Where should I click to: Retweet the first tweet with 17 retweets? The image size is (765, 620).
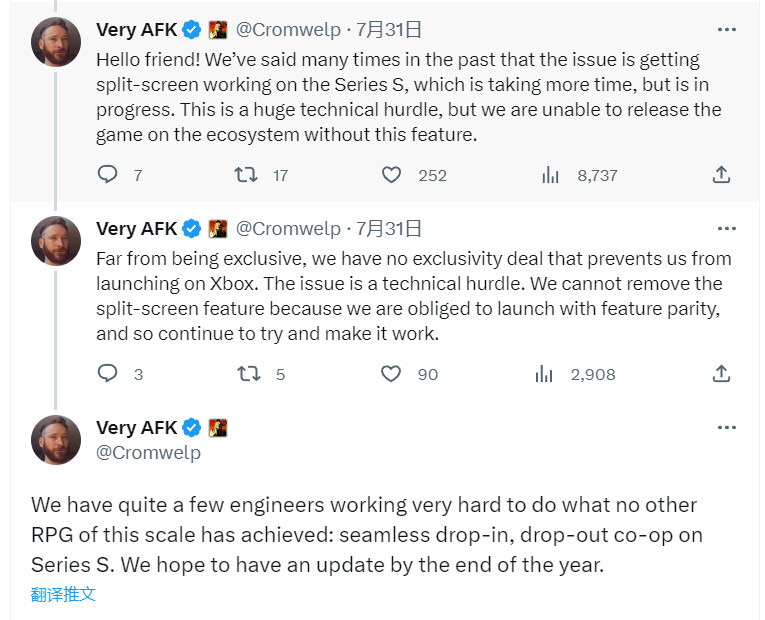click(246, 175)
